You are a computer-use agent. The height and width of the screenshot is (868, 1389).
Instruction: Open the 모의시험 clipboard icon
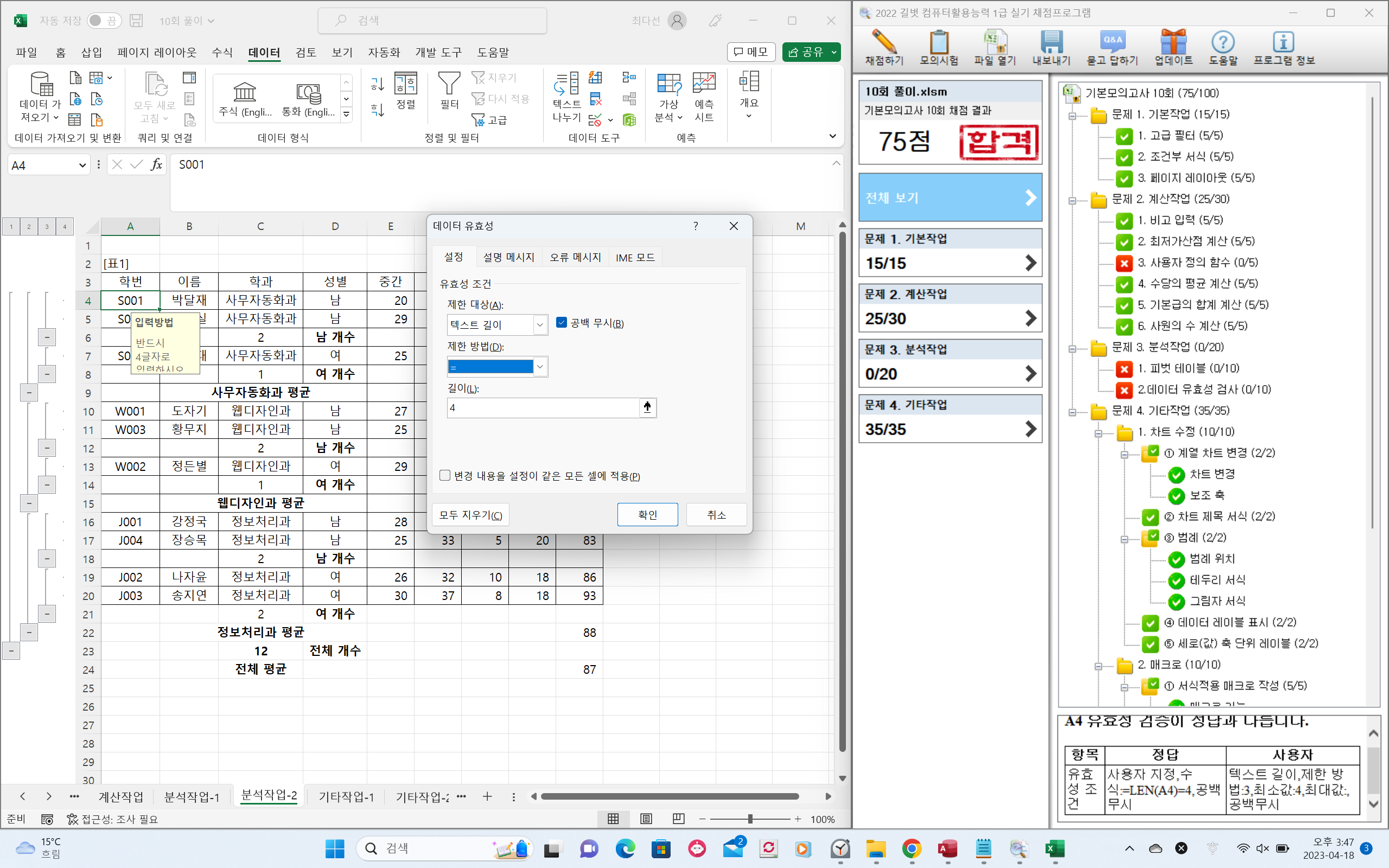(x=939, y=43)
